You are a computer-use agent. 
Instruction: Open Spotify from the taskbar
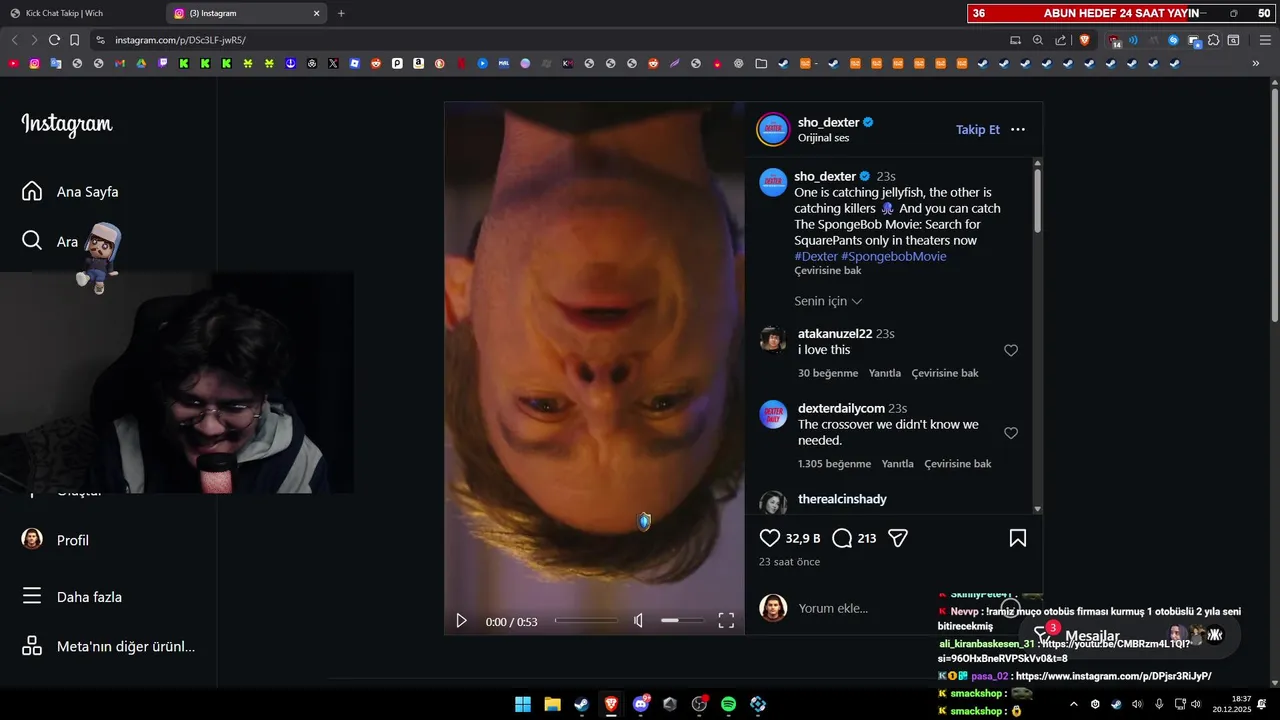coord(728,704)
